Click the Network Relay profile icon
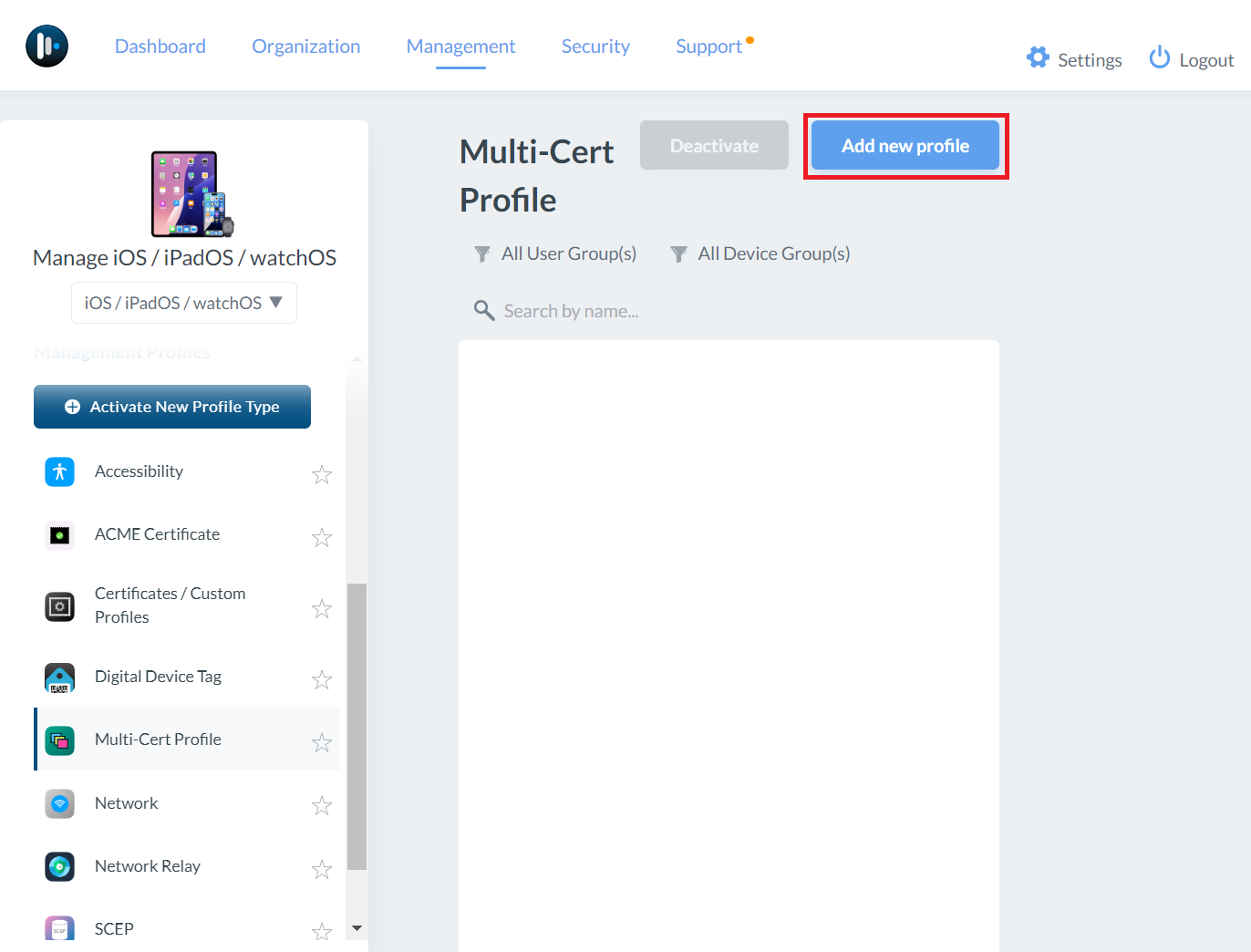 [59, 866]
